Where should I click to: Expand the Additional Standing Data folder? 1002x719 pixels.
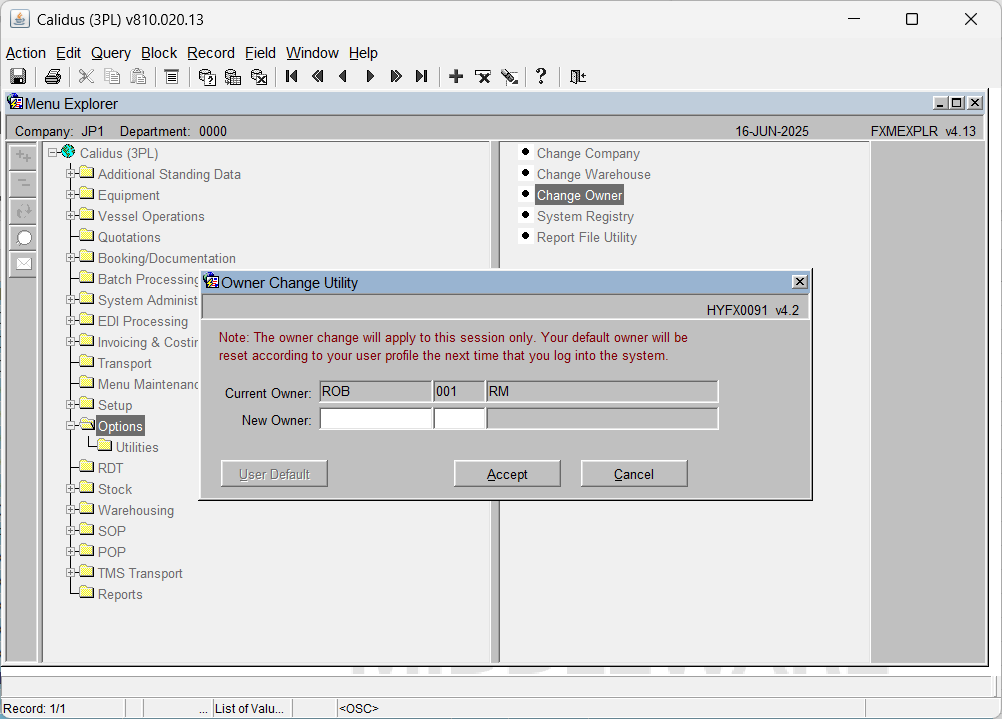pos(71,173)
